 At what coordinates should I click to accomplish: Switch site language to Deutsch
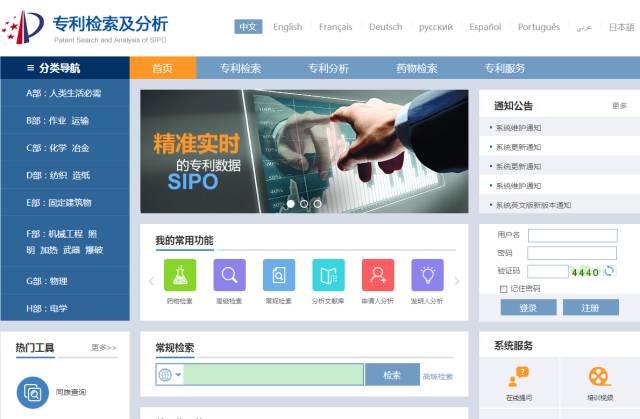click(x=385, y=27)
